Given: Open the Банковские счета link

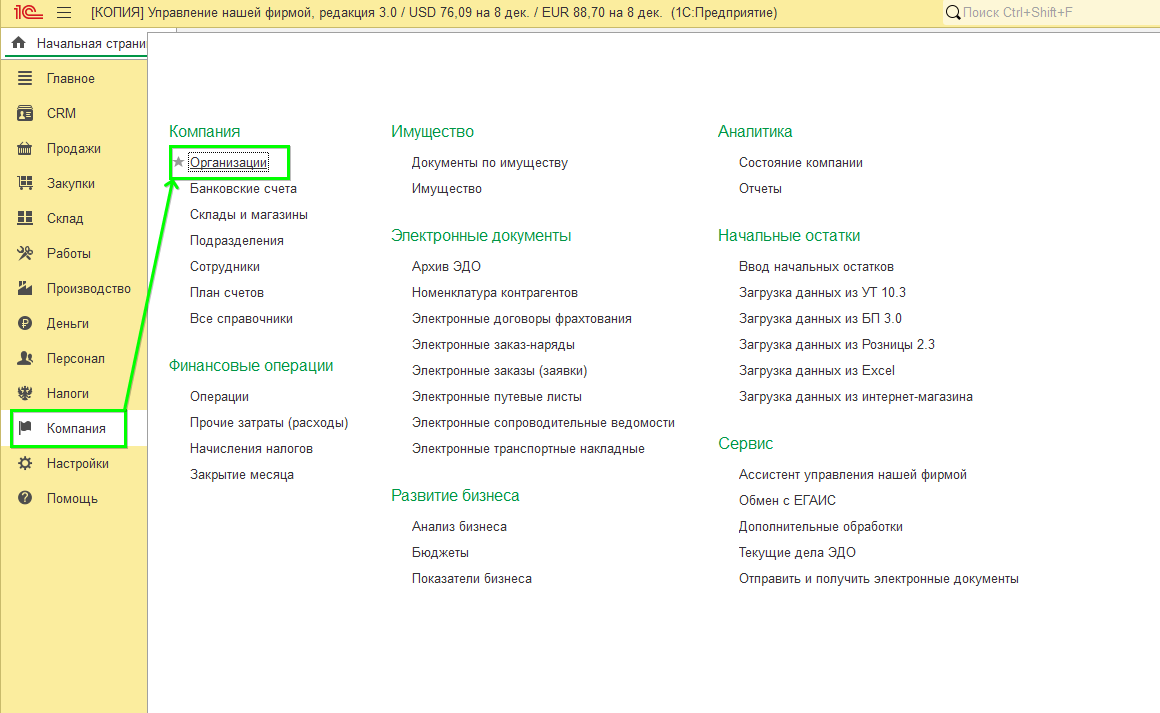Looking at the screenshot, I should coord(243,189).
